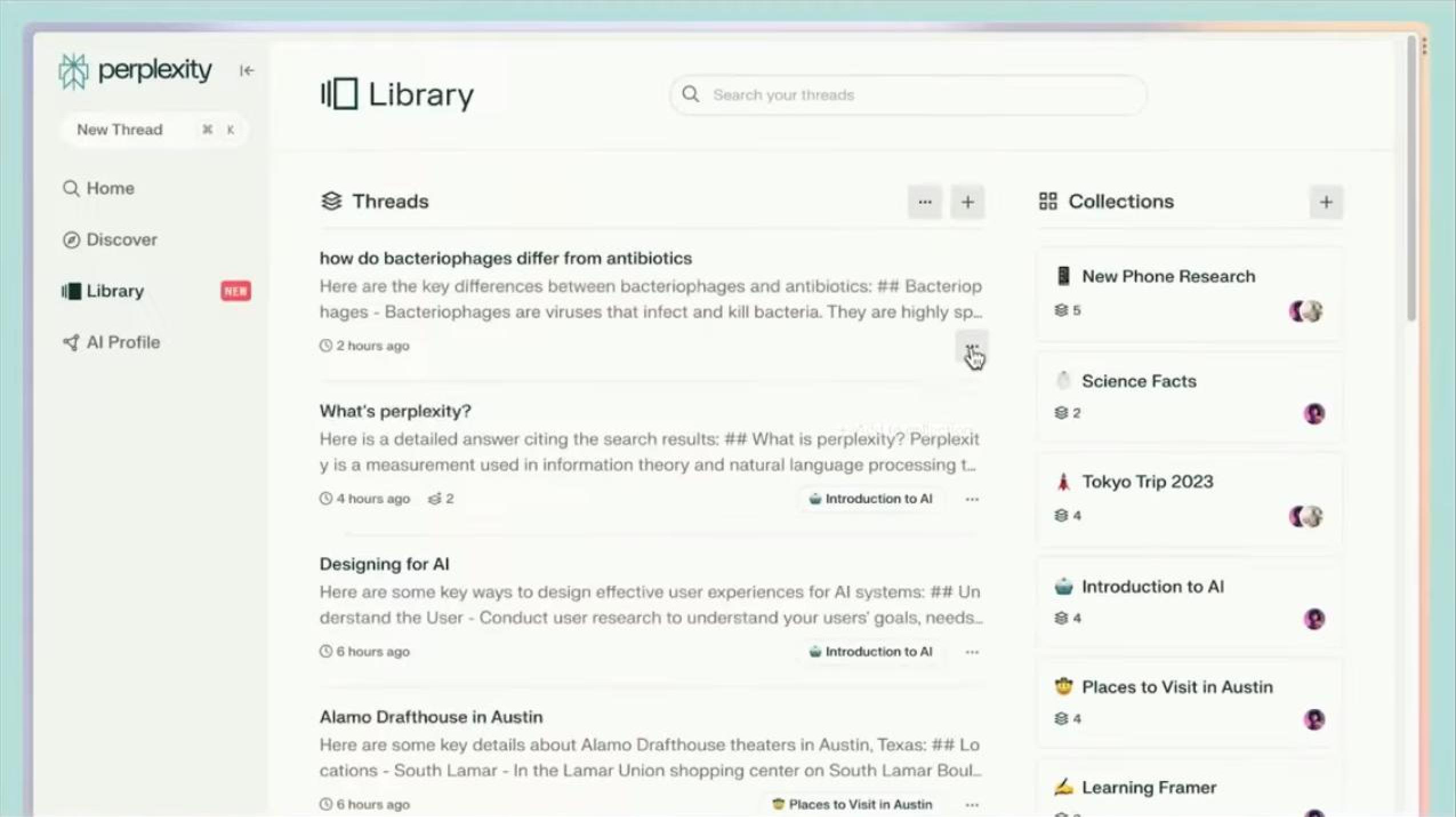Click the page vertical scrollbar
1456x817 pixels.
pos(1411,178)
